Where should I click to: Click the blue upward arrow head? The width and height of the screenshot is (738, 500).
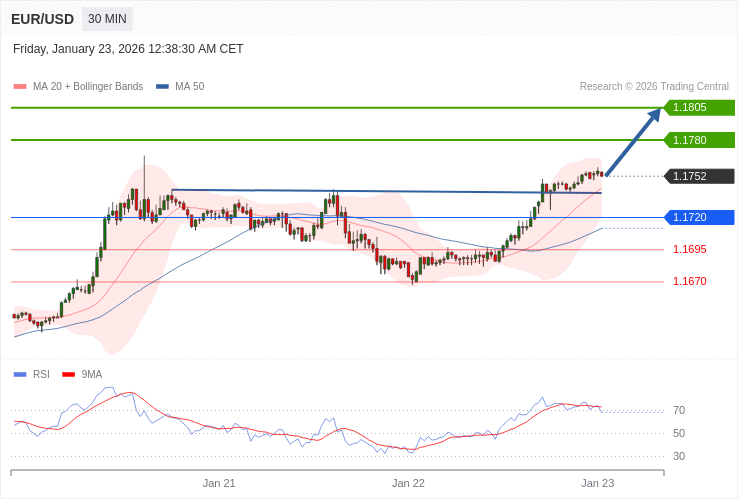(x=653, y=114)
